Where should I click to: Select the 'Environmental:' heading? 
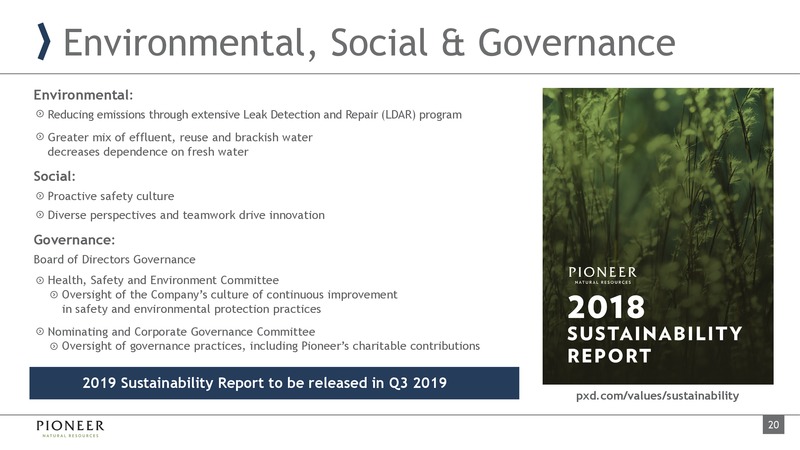tap(83, 95)
